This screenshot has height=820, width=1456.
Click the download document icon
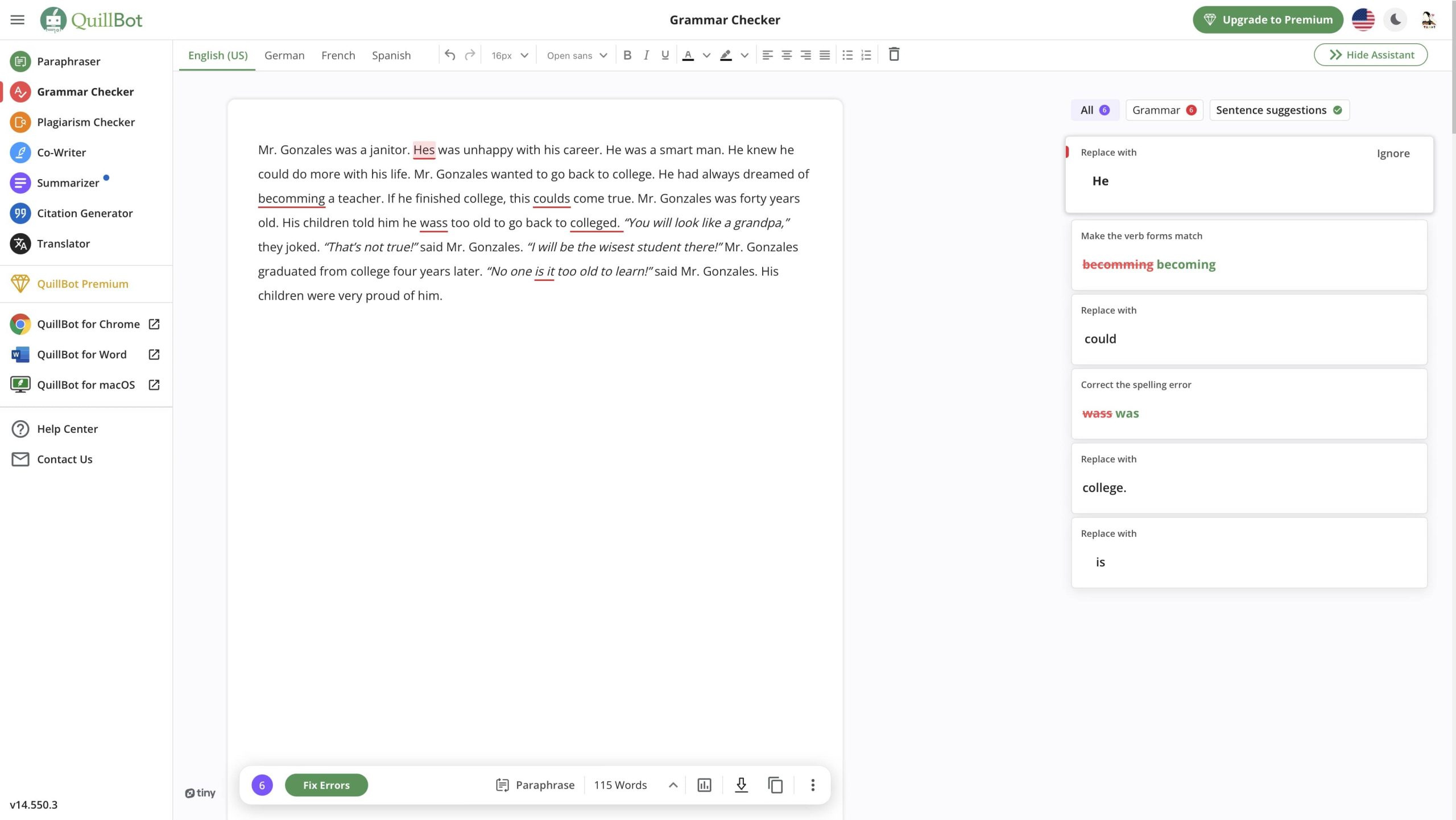pyautogui.click(x=741, y=785)
